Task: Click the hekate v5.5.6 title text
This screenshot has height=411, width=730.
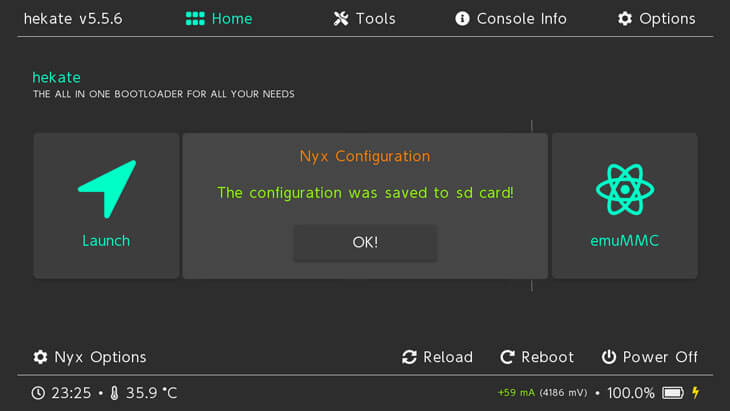Action: (72, 19)
